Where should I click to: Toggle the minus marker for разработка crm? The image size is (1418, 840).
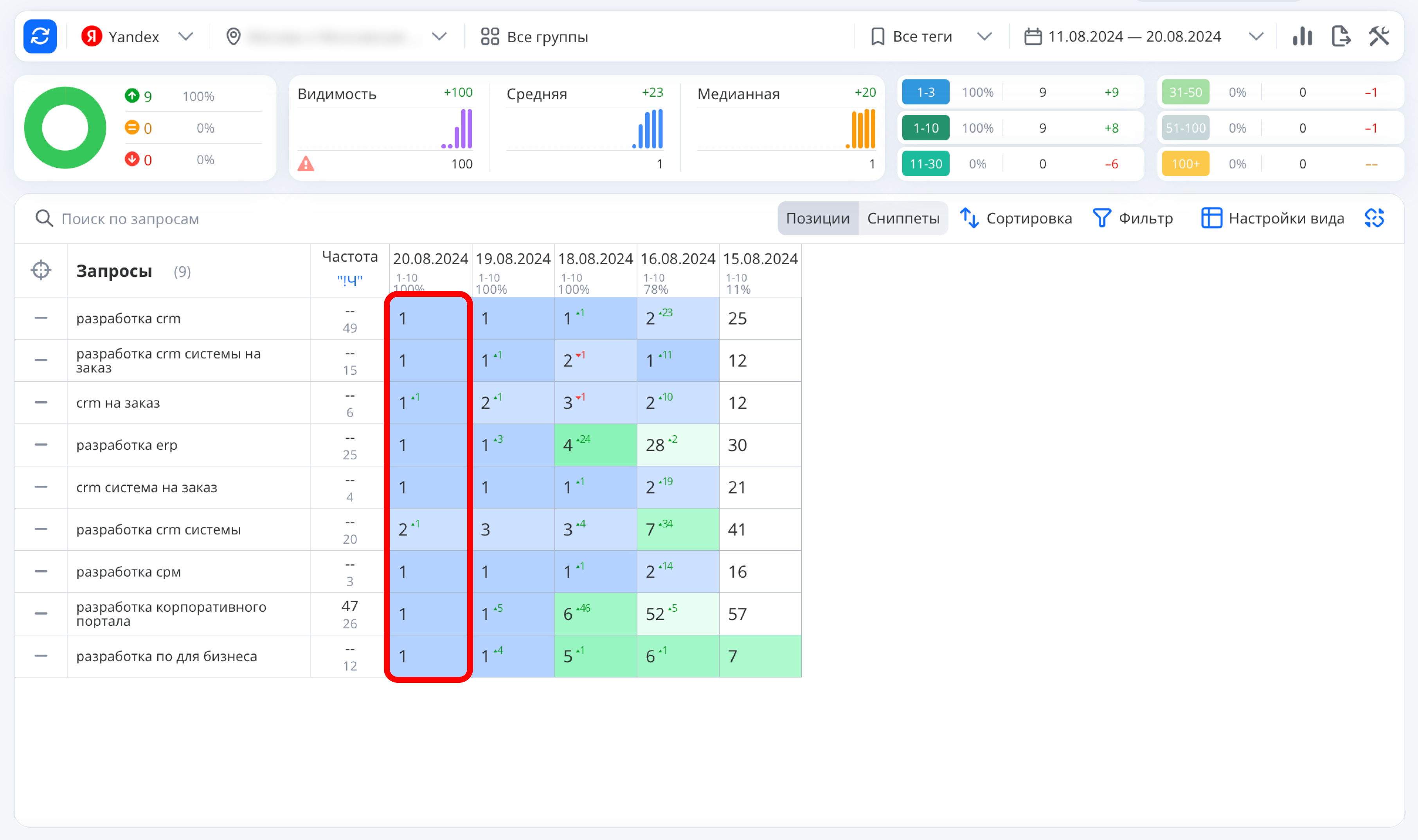pyautogui.click(x=41, y=318)
